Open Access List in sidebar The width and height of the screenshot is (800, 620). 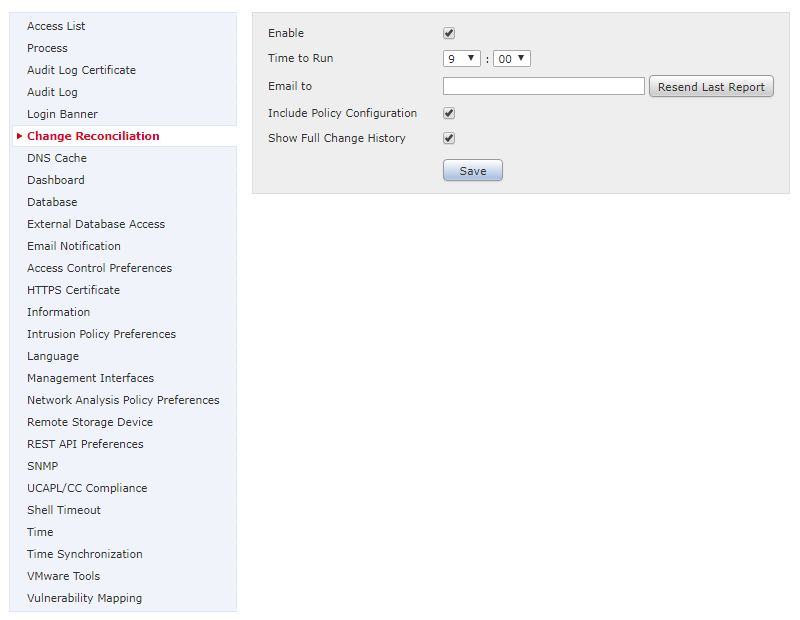(56, 26)
